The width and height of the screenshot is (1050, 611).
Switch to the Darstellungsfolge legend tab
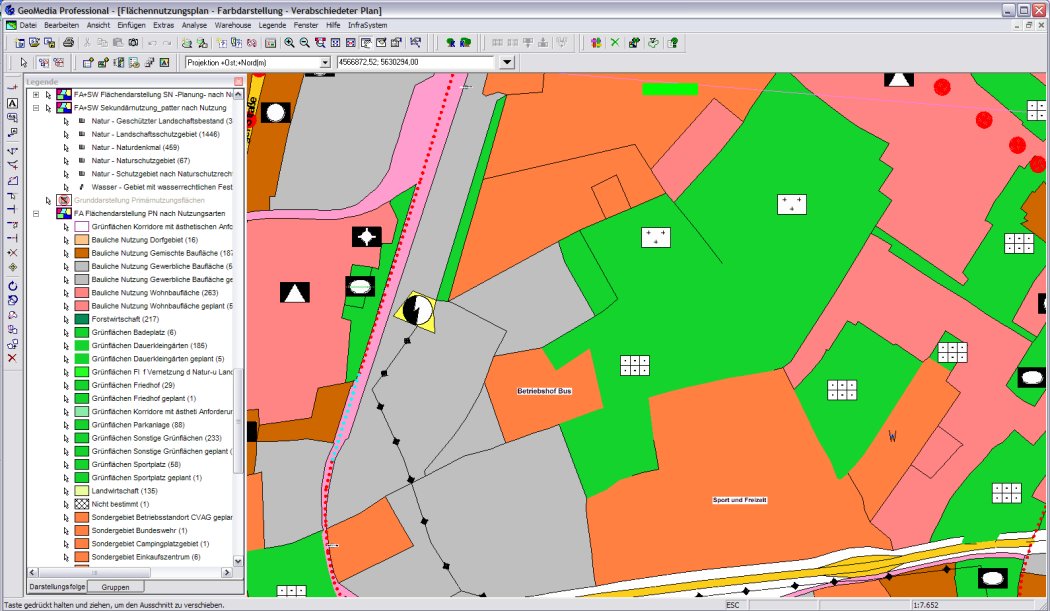click(x=56, y=587)
